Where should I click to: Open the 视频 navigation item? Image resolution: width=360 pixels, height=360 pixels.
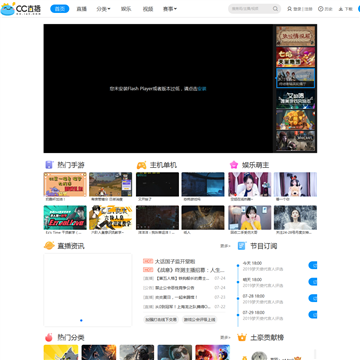(148, 9)
